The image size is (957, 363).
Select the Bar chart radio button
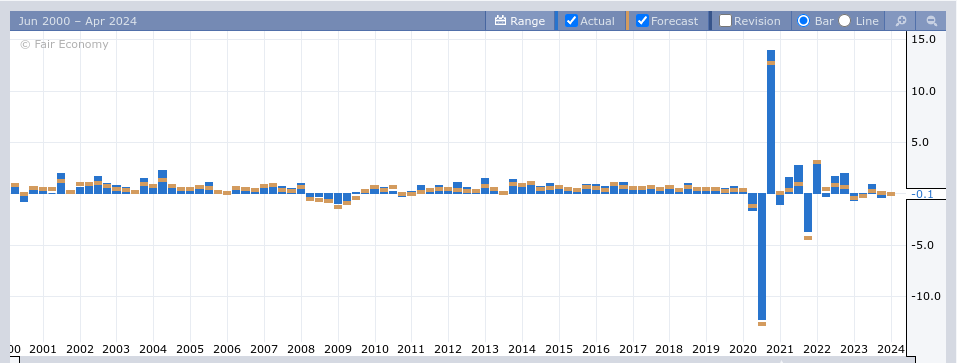coord(803,21)
